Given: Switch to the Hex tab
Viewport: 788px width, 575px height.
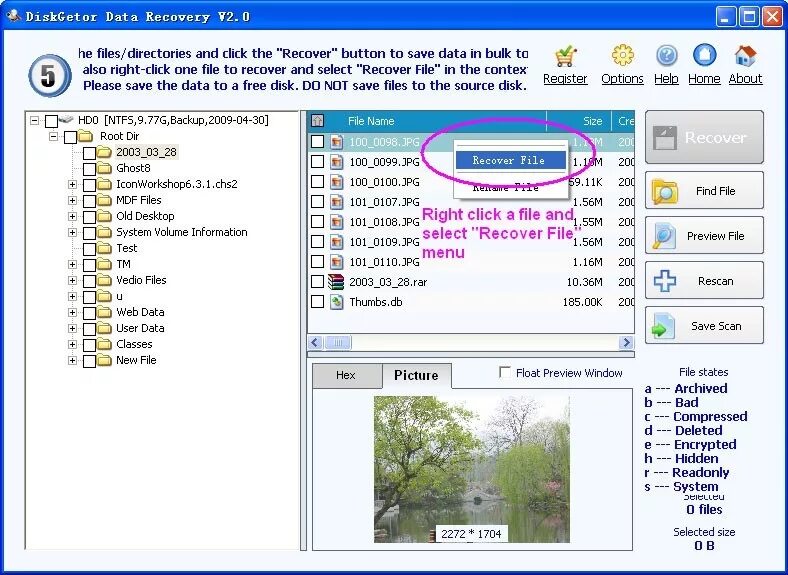Looking at the screenshot, I should point(346,376).
